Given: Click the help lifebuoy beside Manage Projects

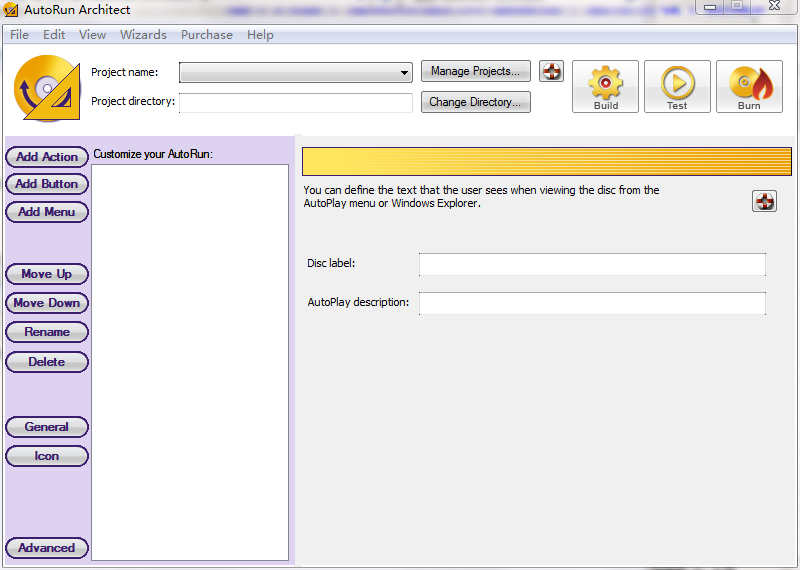Looking at the screenshot, I should coord(551,71).
